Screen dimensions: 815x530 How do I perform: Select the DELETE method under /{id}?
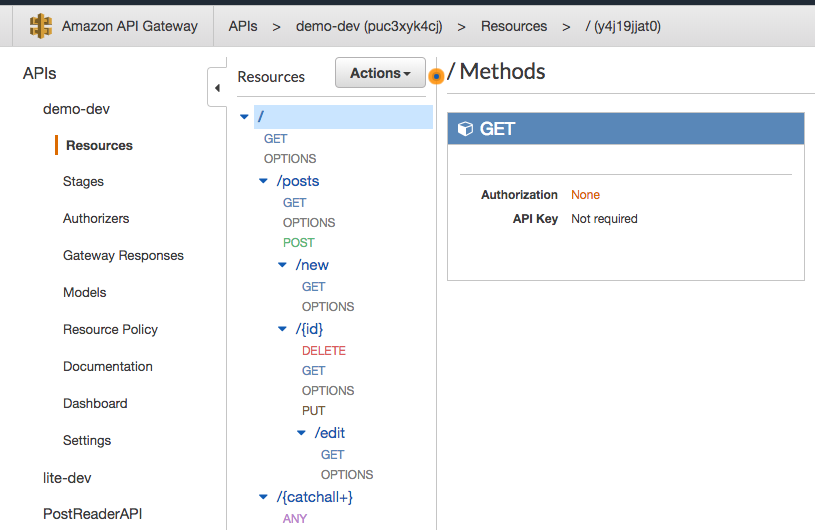(323, 351)
